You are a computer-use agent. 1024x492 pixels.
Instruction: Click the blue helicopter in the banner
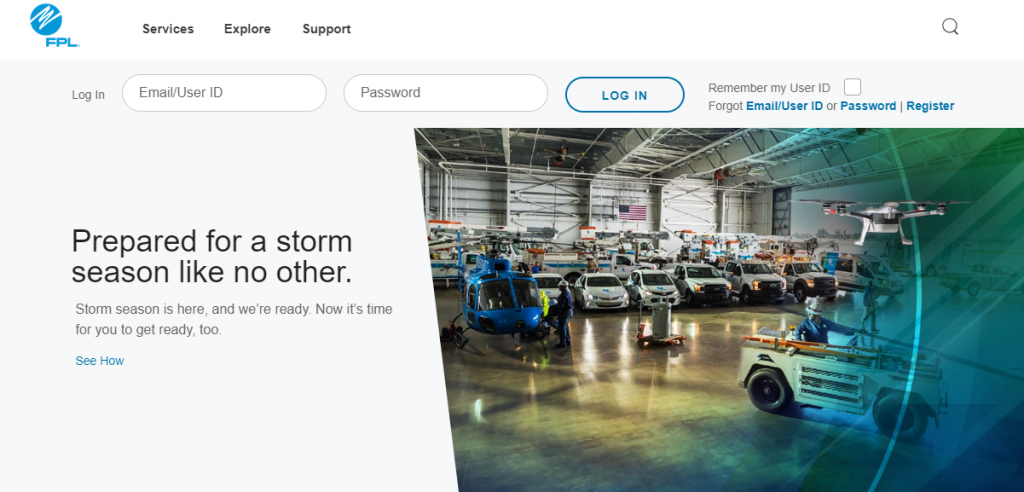coord(498,292)
